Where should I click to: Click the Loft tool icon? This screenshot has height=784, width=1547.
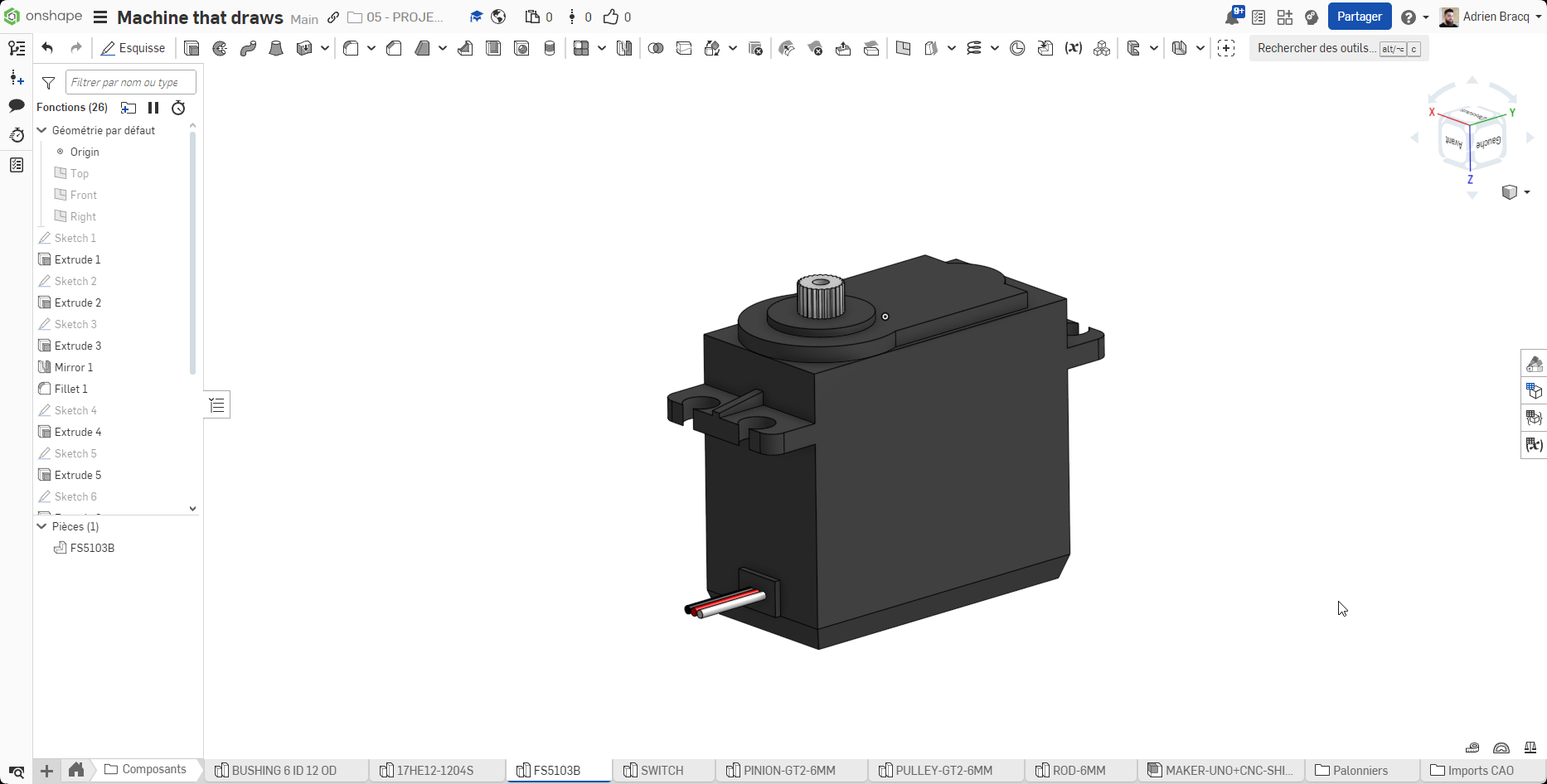click(276, 48)
